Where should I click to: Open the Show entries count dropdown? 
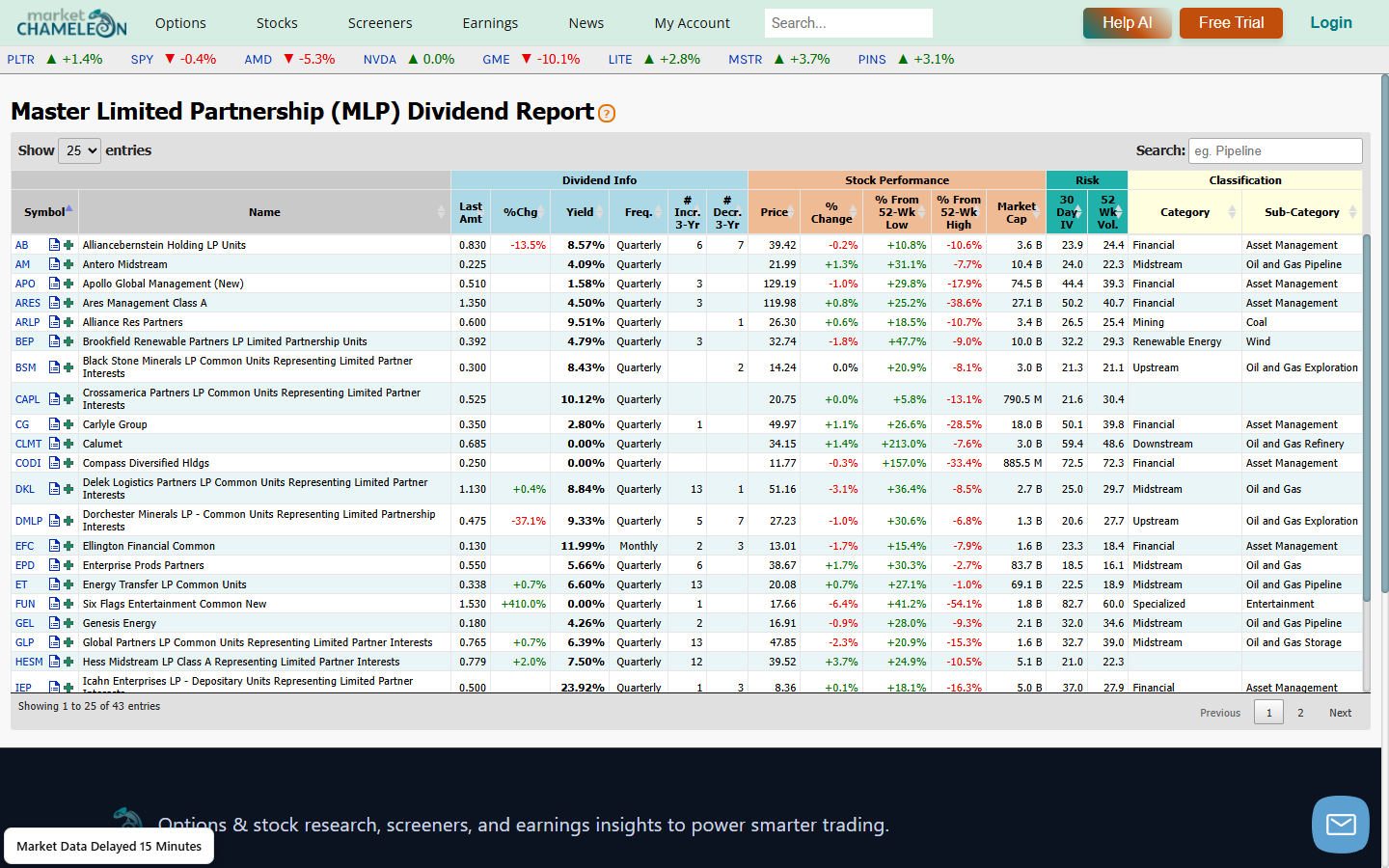tap(79, 150)
